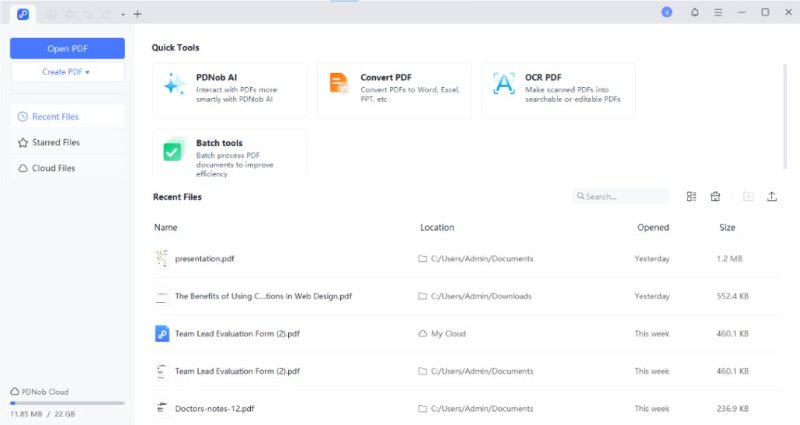The height and width of the screenshot is (425, 800).
Task: Click the Convert PDF tool icon
Action: 340,84
